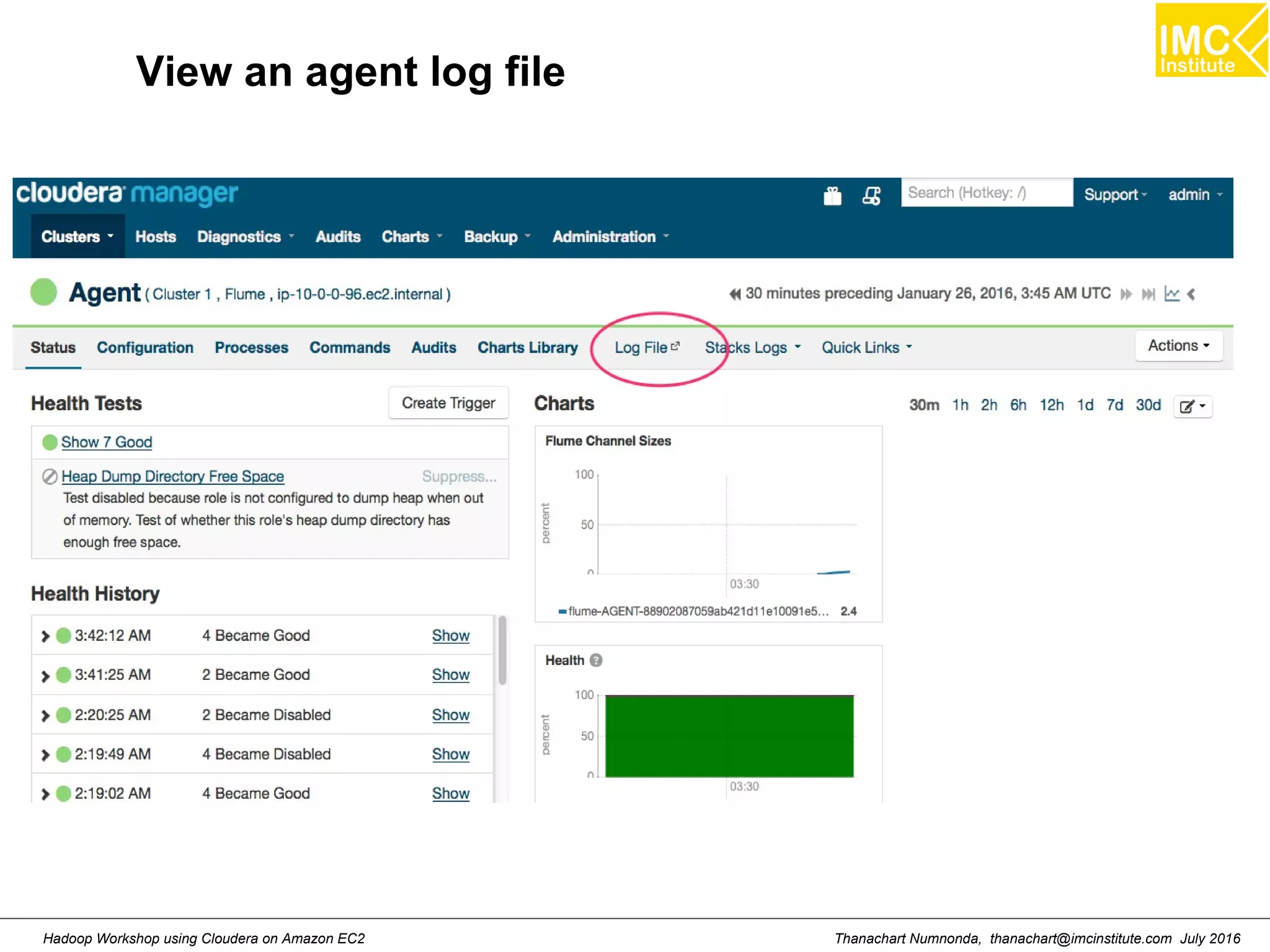Click green circle next to Show 7 Good
This screenshot has height=952, width=1270.
point(50,442)
